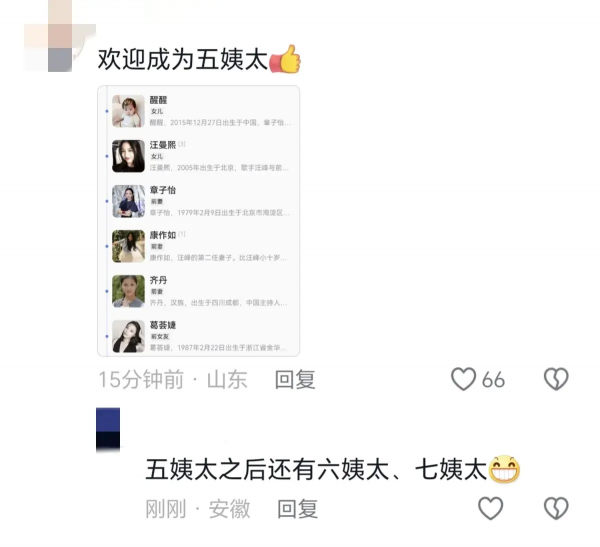Open the blue reply commenter avatar
The image size is (600, 547).
pos(108,429)
